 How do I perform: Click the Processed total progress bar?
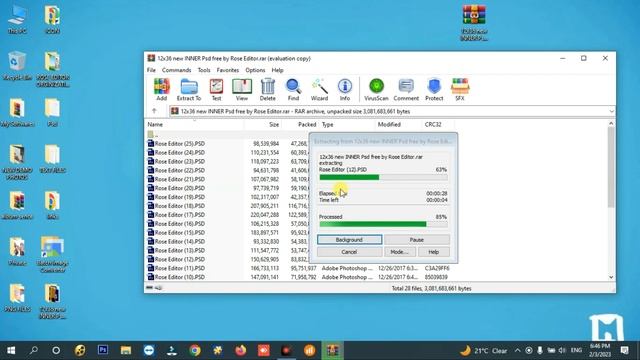point(383,224)
